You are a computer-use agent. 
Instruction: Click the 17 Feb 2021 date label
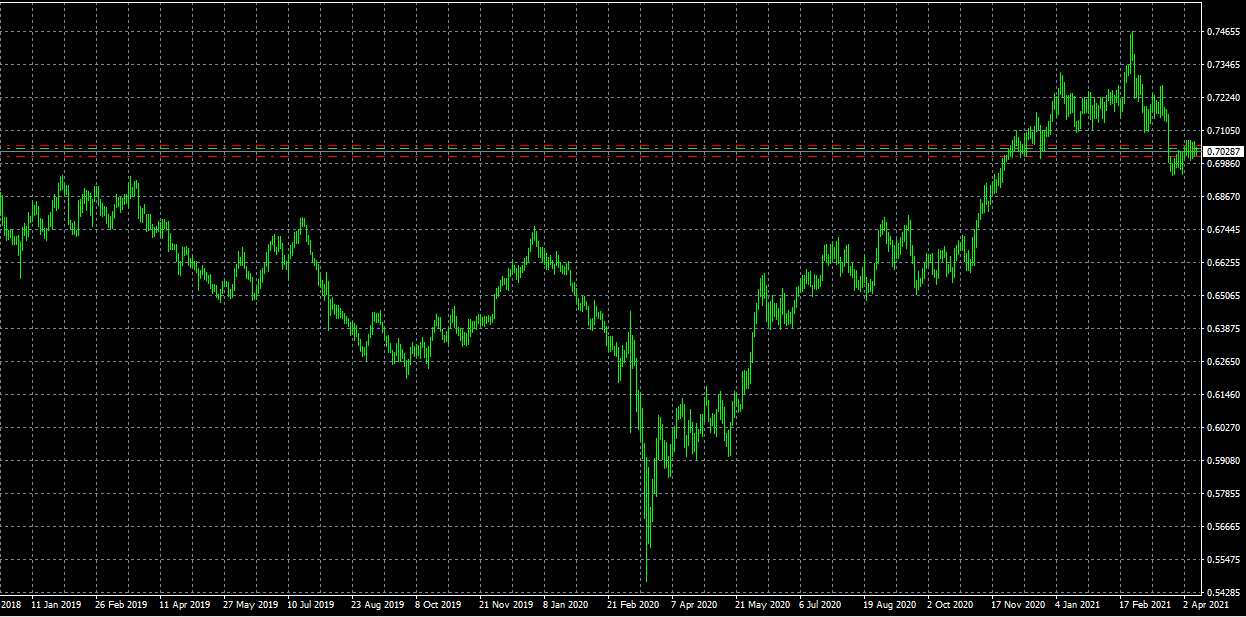point(1145,605)
